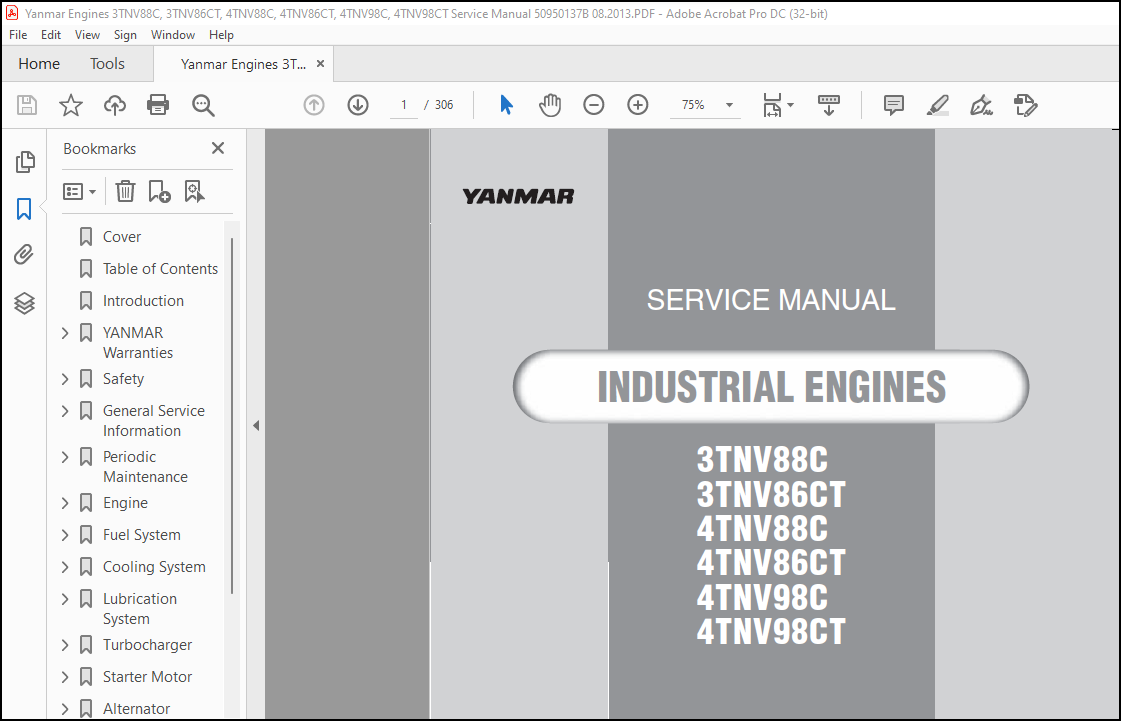
Task: Expand Cooling System bookmark
Action: click(65, 566)
